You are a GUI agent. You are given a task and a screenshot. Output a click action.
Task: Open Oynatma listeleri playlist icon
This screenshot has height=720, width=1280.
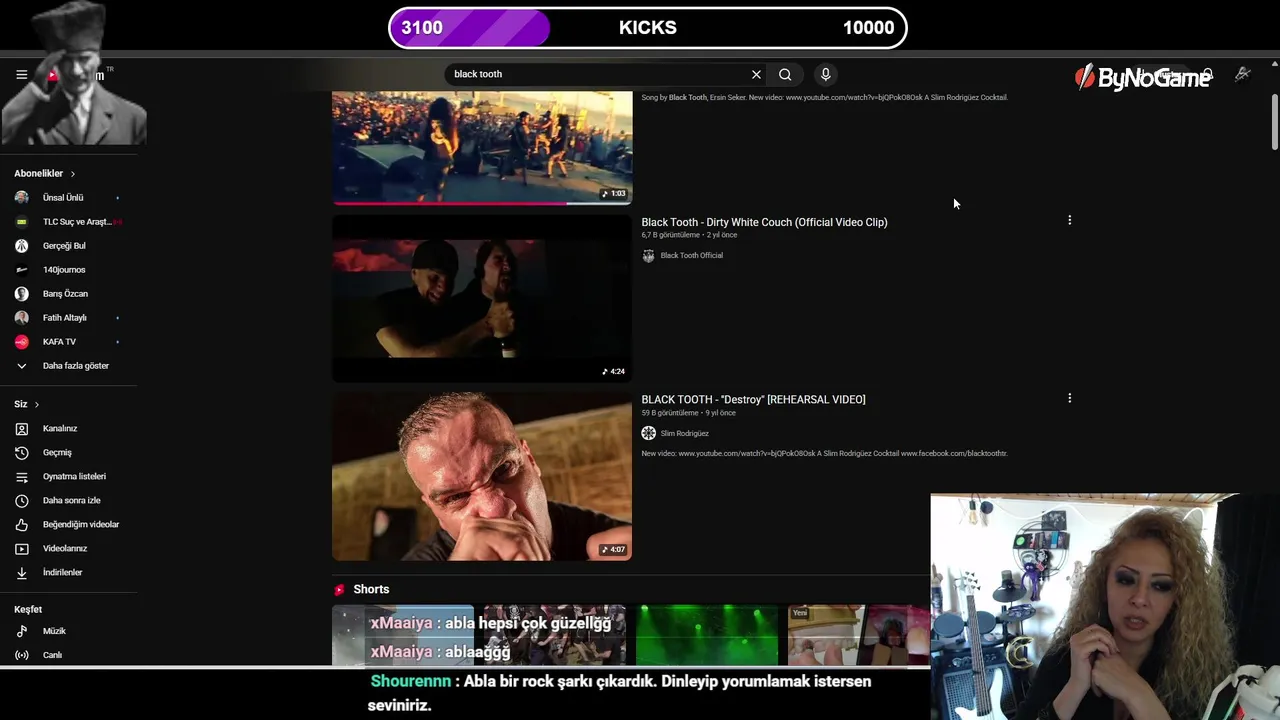coord(22,477)
